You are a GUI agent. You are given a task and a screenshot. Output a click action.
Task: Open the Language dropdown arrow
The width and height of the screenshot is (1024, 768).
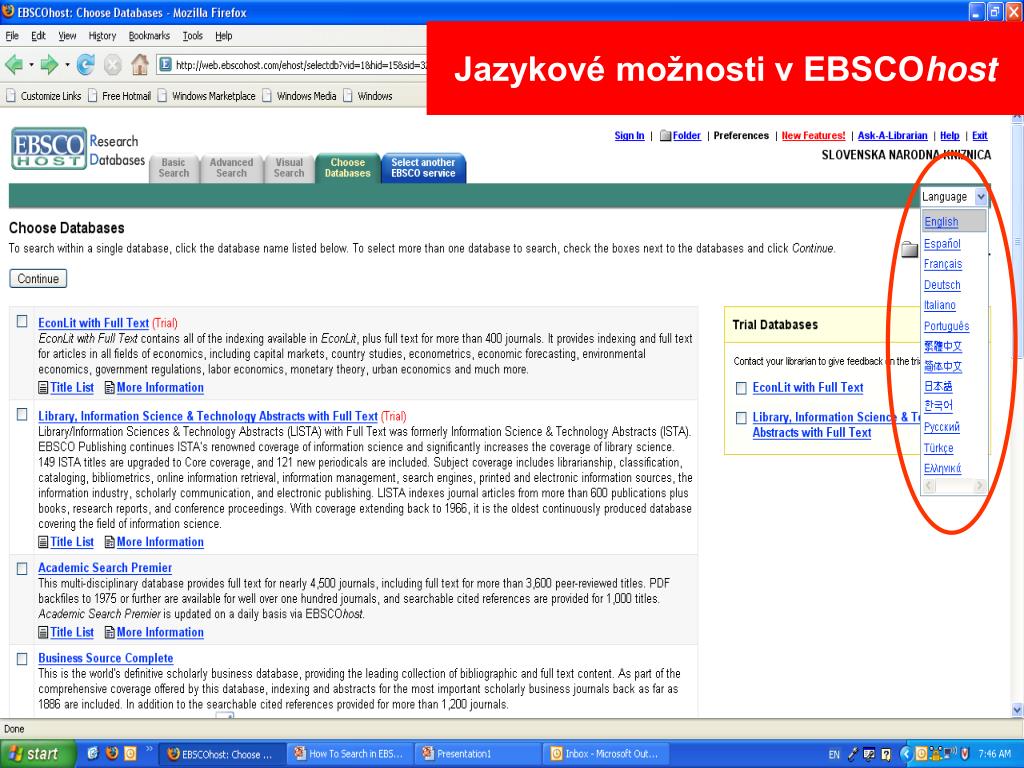pos(980,197)
